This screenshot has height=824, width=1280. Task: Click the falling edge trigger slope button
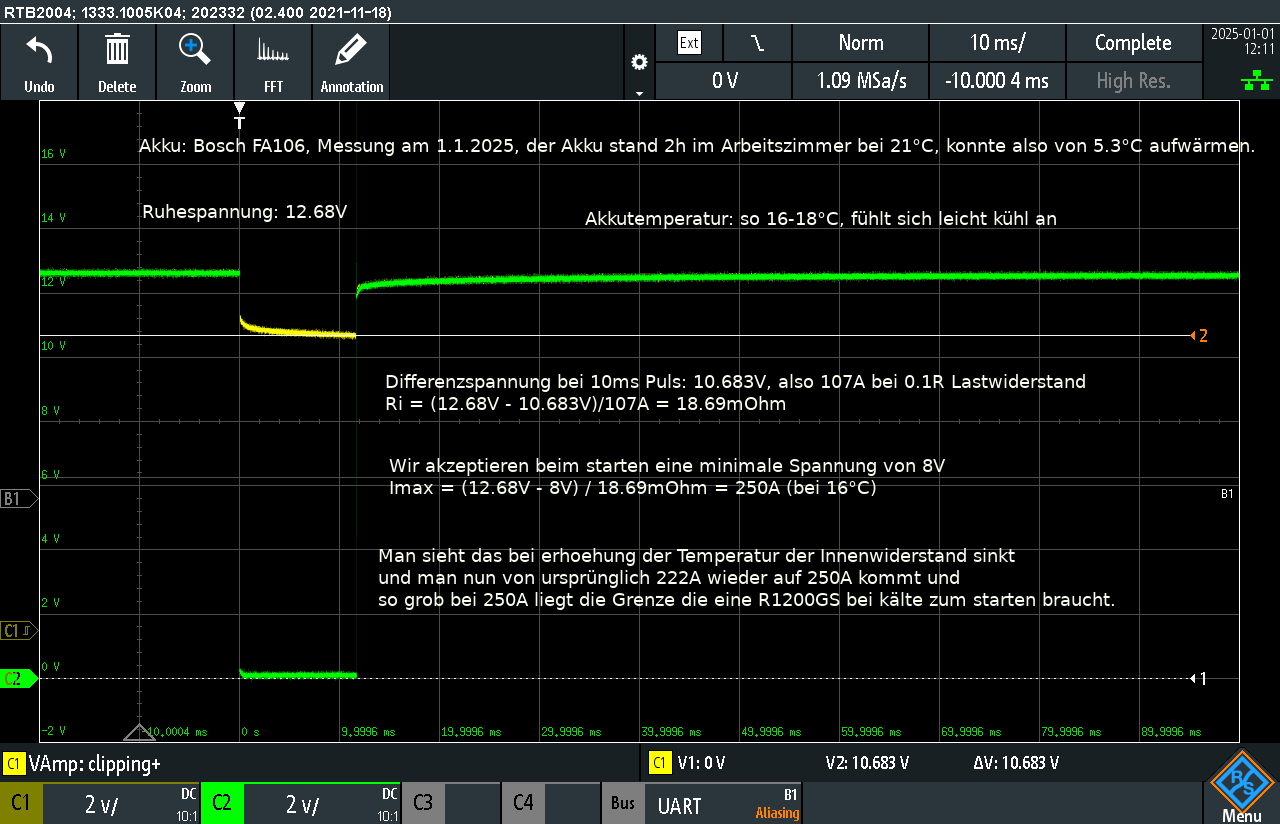[x=757, y=43]
